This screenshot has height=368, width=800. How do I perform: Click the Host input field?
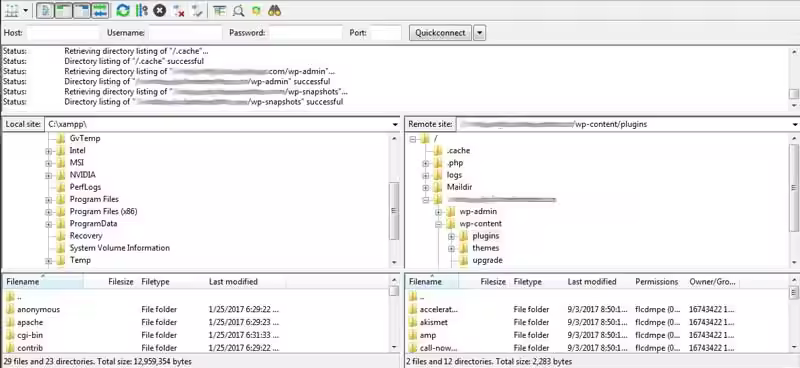point(63,33)
